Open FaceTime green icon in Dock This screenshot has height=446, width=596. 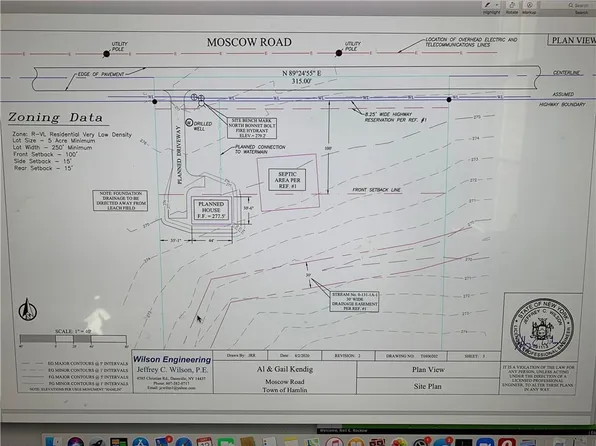tap(226, 442)
